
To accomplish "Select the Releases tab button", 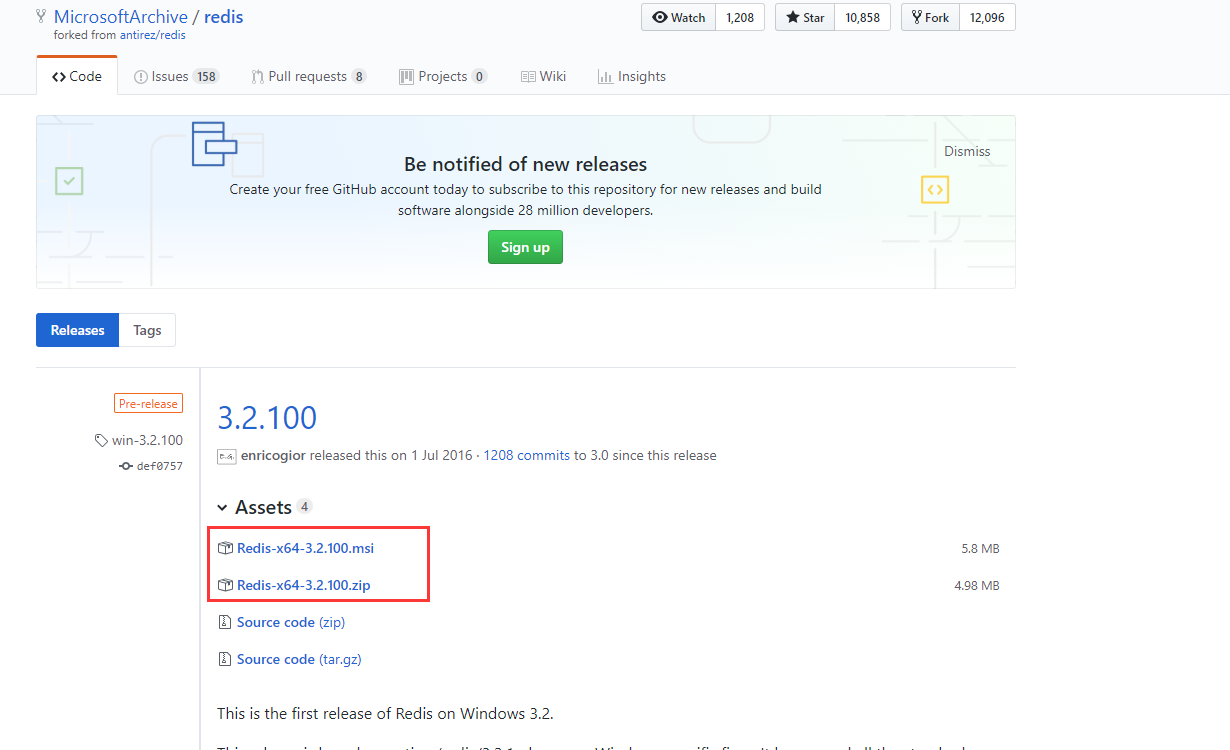I will pos(78,330).
